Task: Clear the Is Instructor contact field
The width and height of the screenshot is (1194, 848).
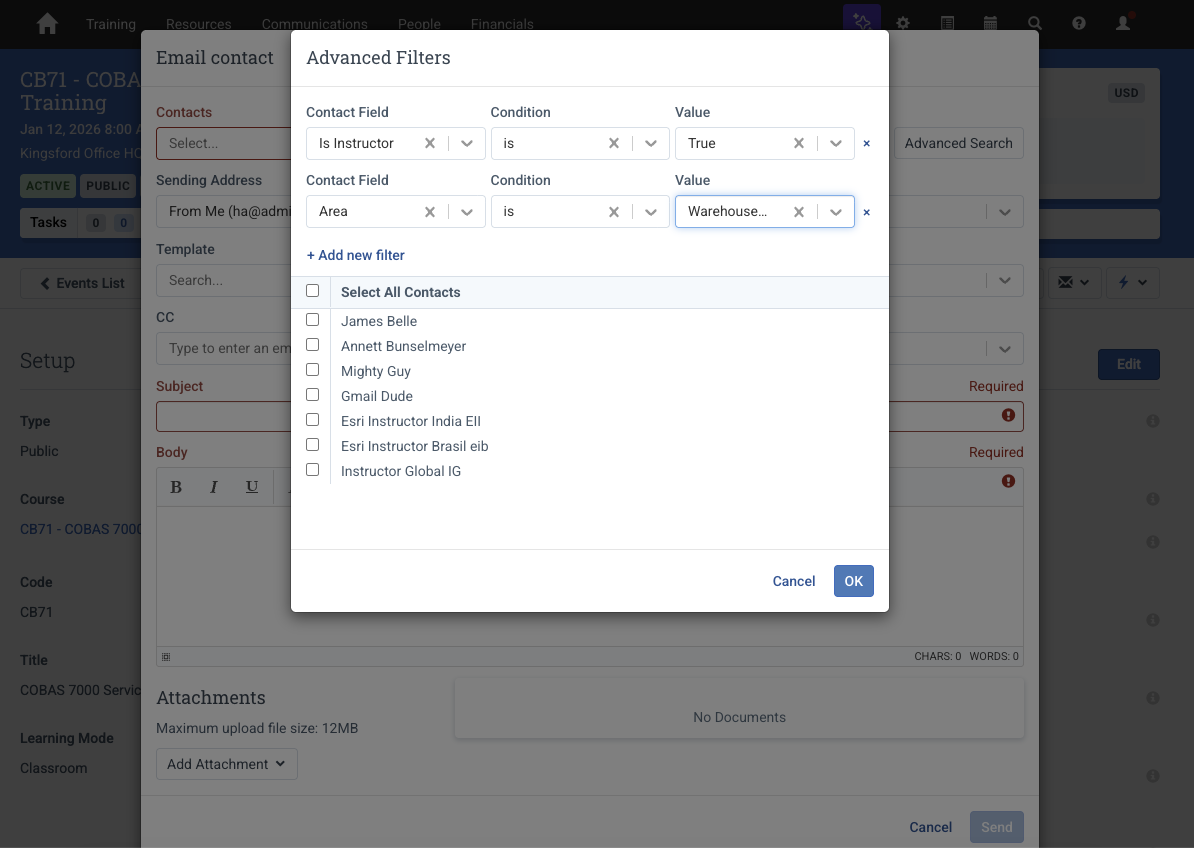Action: (x=429, y=143)
